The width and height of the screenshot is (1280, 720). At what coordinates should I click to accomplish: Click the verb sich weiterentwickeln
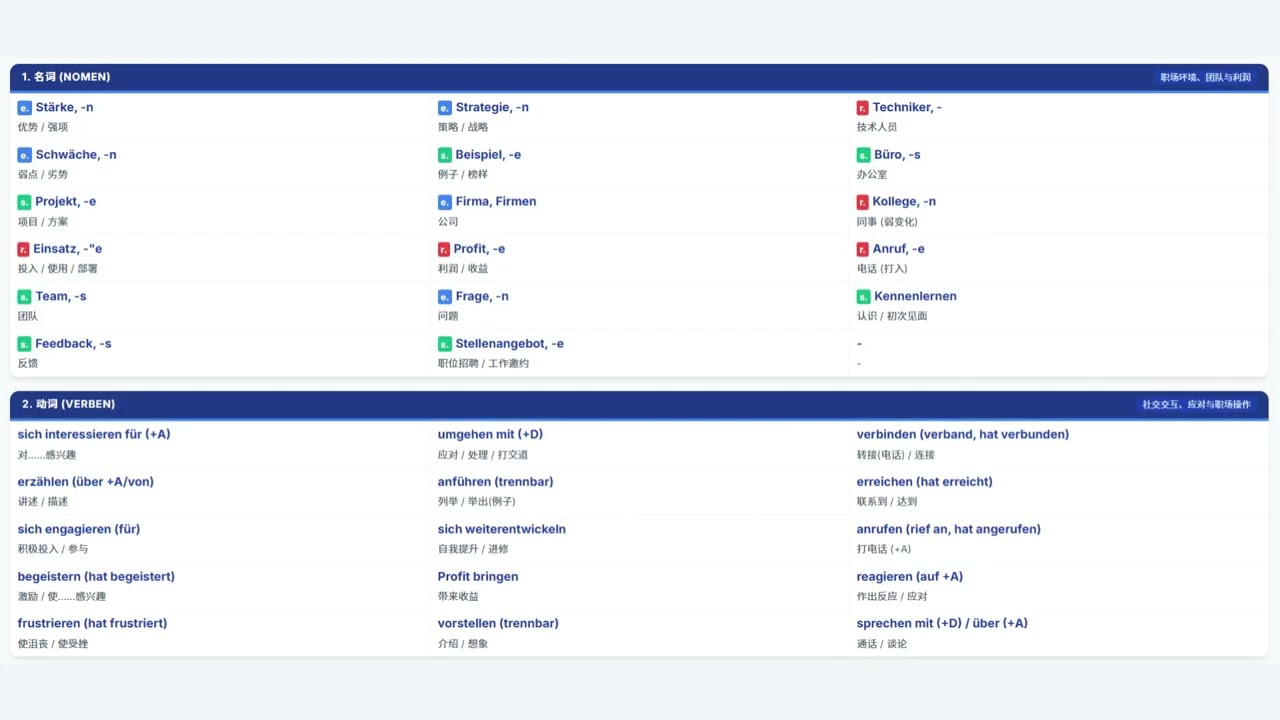(x=502, y=529)
